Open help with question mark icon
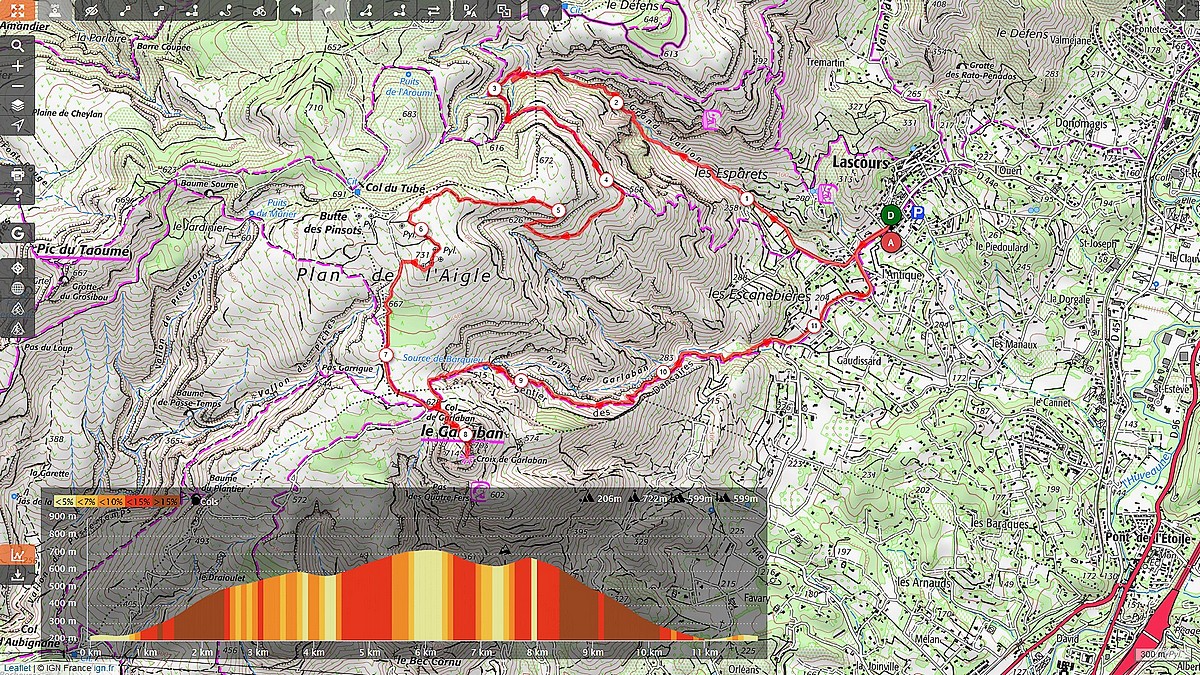Image resolution: width=1200 pixels, height=675 pixels. [x=18, y=195]
